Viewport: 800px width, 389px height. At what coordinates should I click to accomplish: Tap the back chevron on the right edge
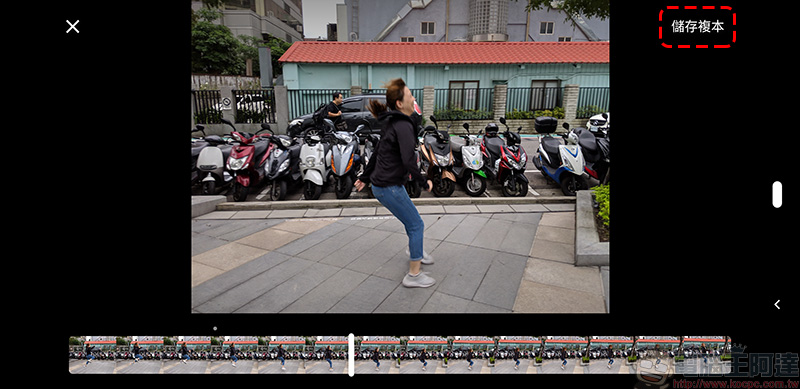pos(777,304)
